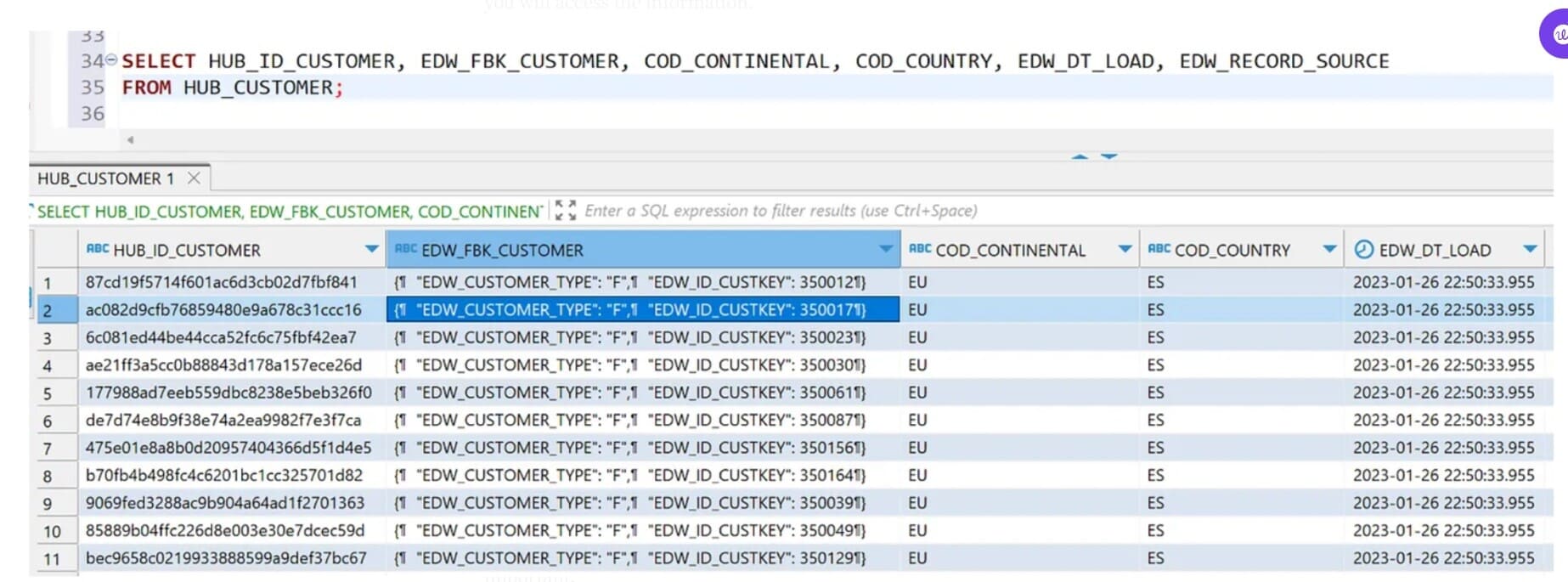The image size is (1568, 582).
Task: Open the EDW_FBK_CUSTOMER column dropdown arrow
Action: (886, 249)
